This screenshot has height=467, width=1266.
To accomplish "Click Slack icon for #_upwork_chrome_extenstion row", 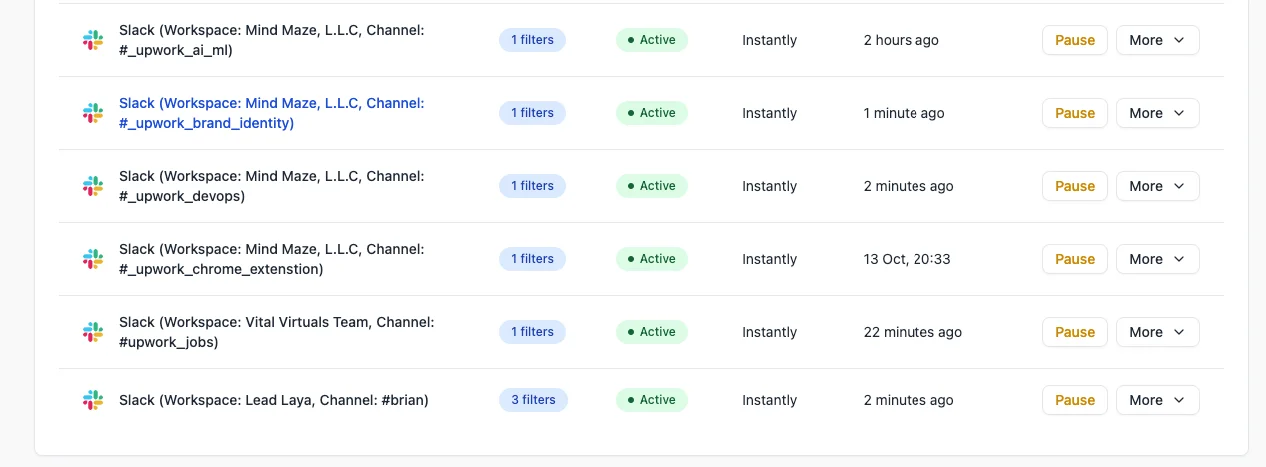I will point(93,259).
